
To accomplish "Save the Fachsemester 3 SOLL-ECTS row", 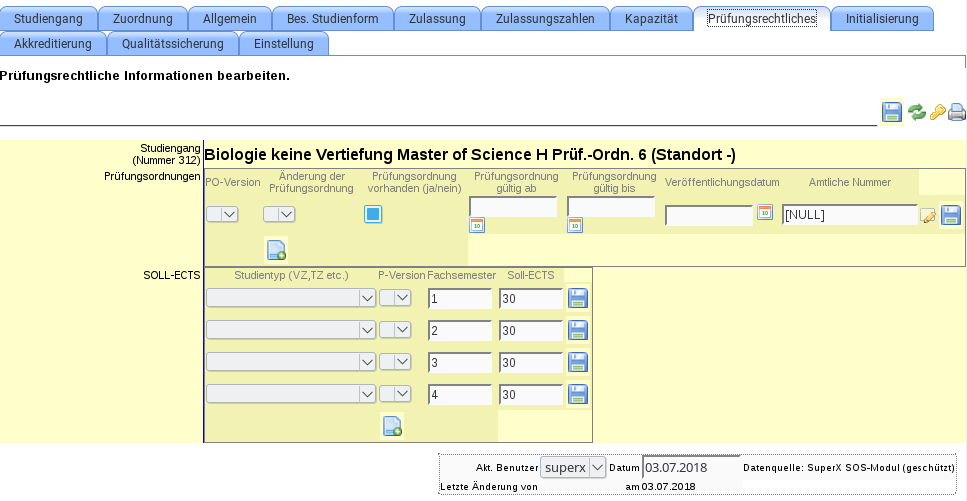I will point(578,362).
